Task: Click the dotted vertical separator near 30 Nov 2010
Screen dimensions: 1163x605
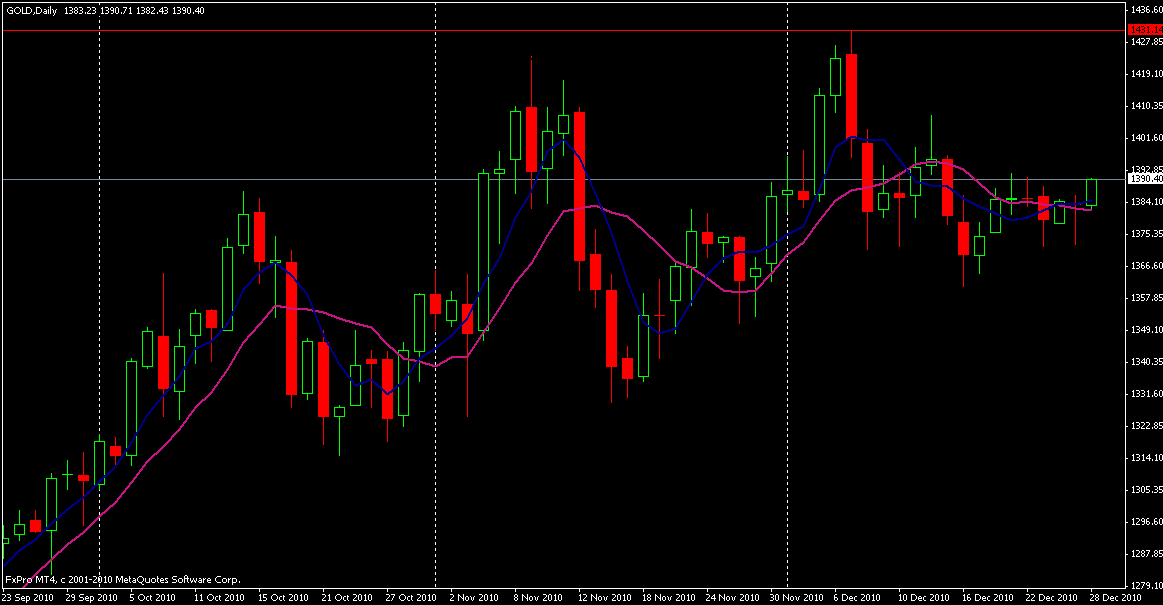Action: click(788, 300)
